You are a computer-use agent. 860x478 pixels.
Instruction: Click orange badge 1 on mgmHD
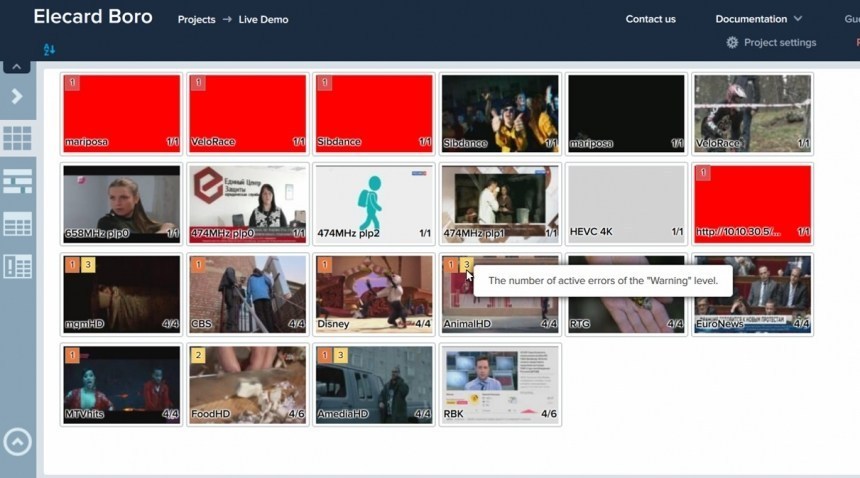(x=72, y=265)
